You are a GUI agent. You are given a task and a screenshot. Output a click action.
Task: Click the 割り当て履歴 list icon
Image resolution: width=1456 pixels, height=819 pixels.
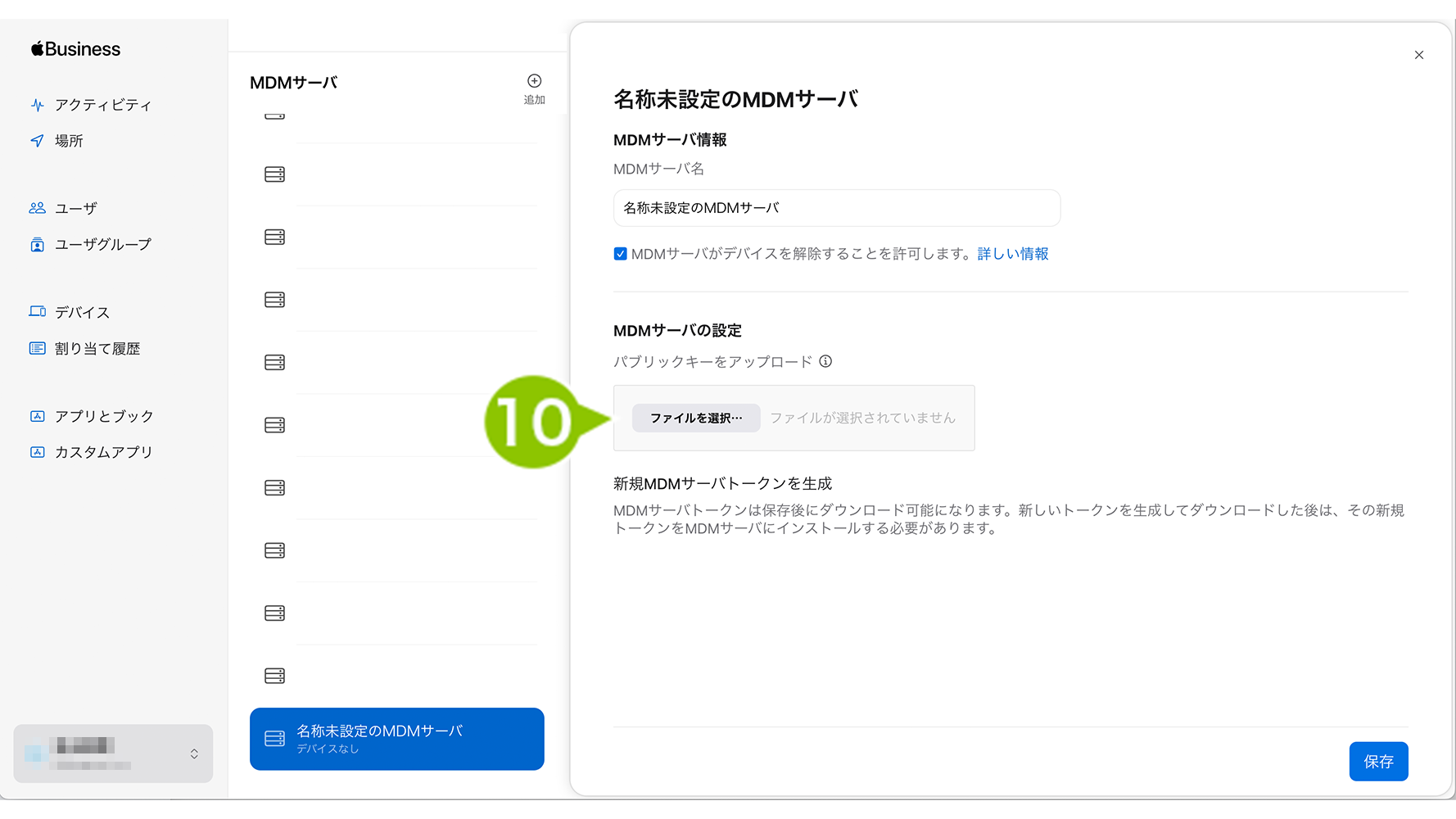(x=37, y=348)
